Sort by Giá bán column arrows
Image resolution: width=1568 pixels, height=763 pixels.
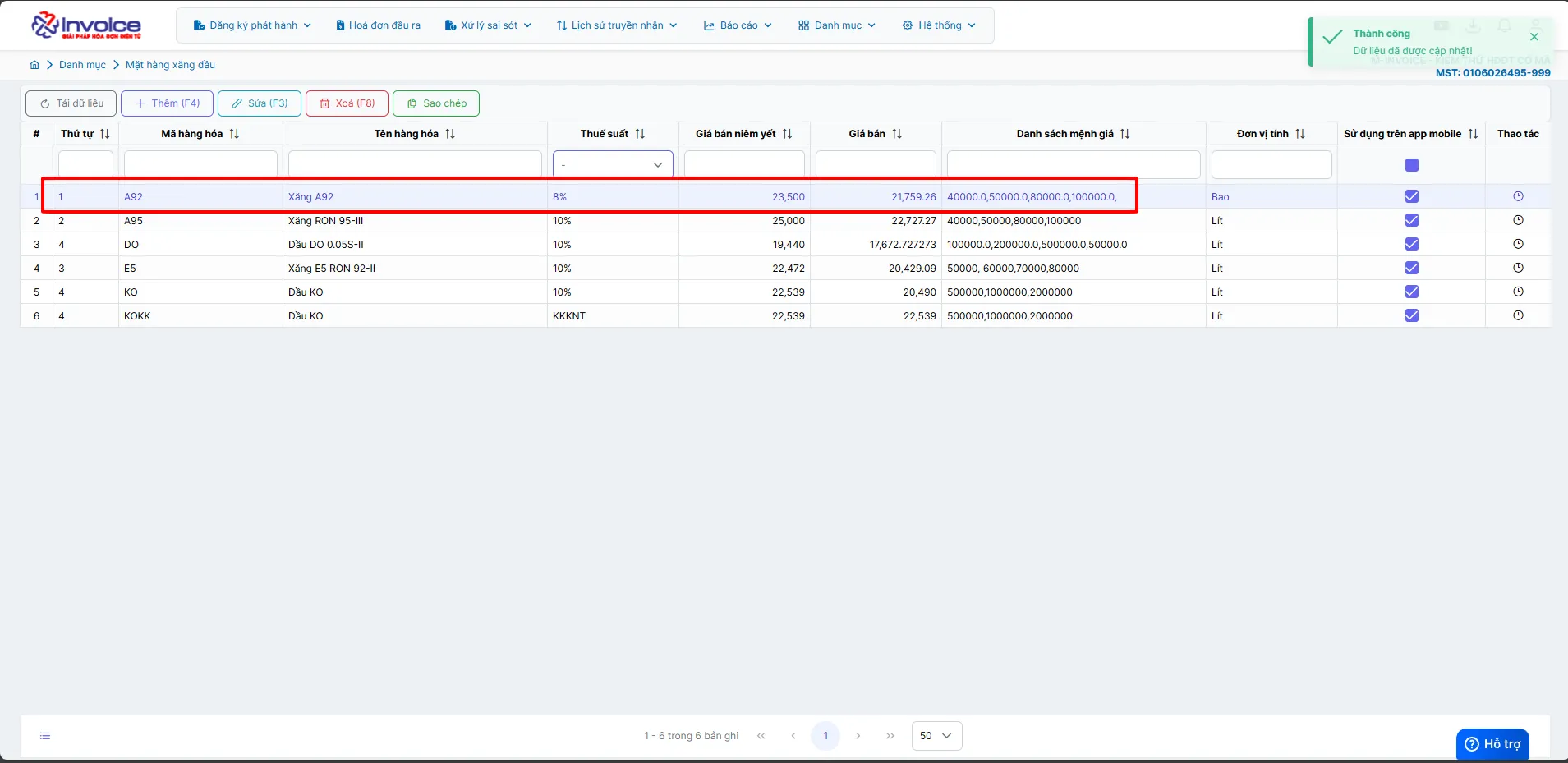(897, 134)
